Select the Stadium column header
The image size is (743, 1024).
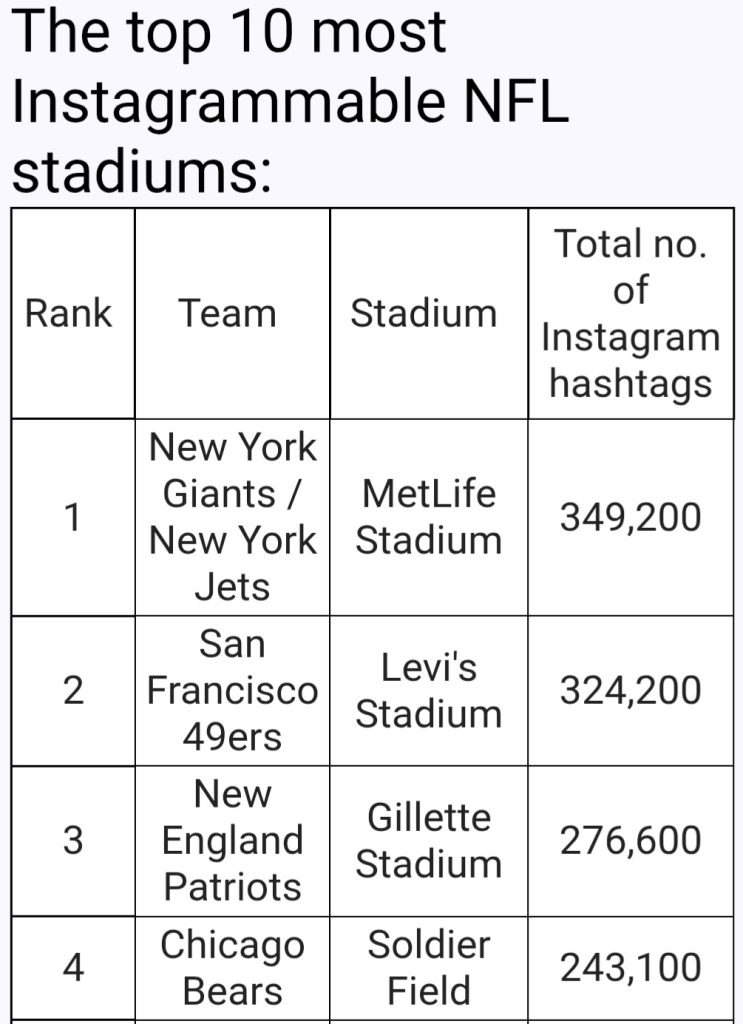pyautogui.click(x=423, y=313)
